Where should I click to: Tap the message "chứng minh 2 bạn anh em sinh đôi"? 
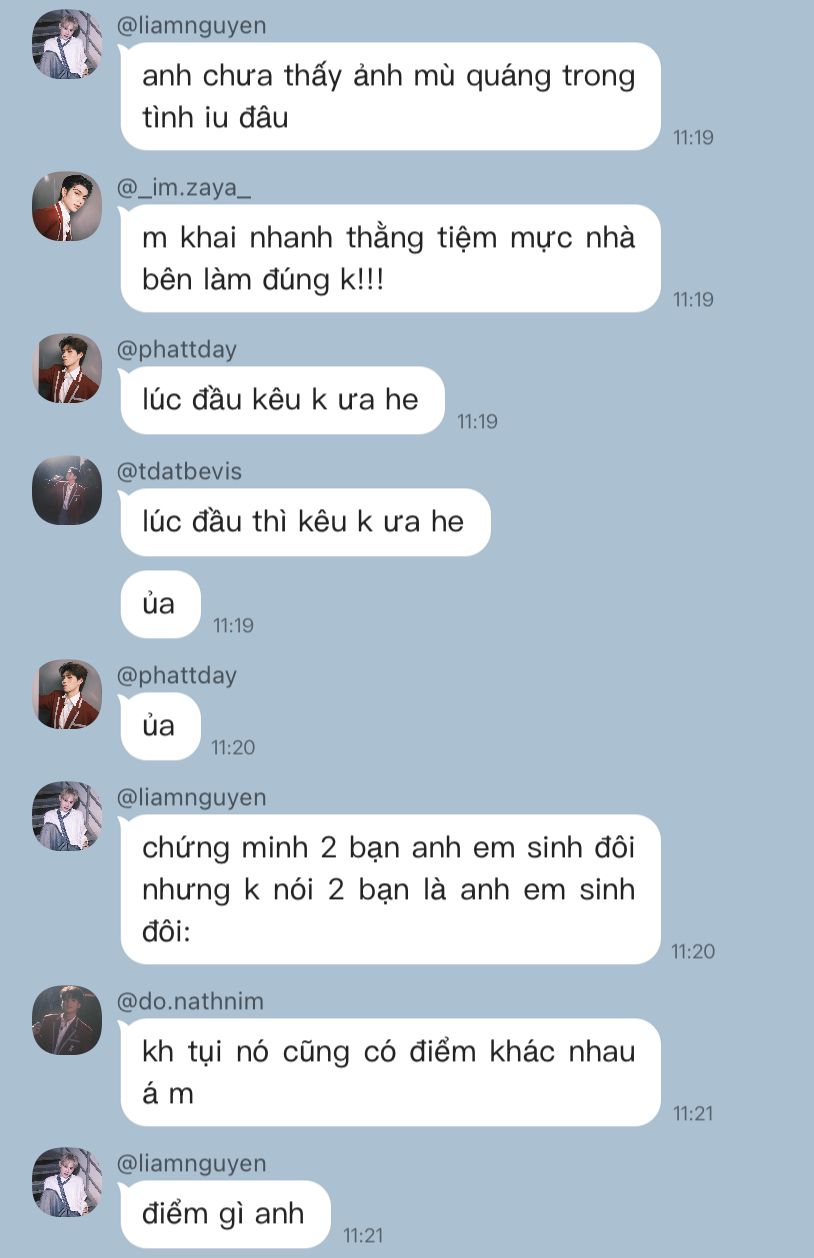[x=390, y=889]
